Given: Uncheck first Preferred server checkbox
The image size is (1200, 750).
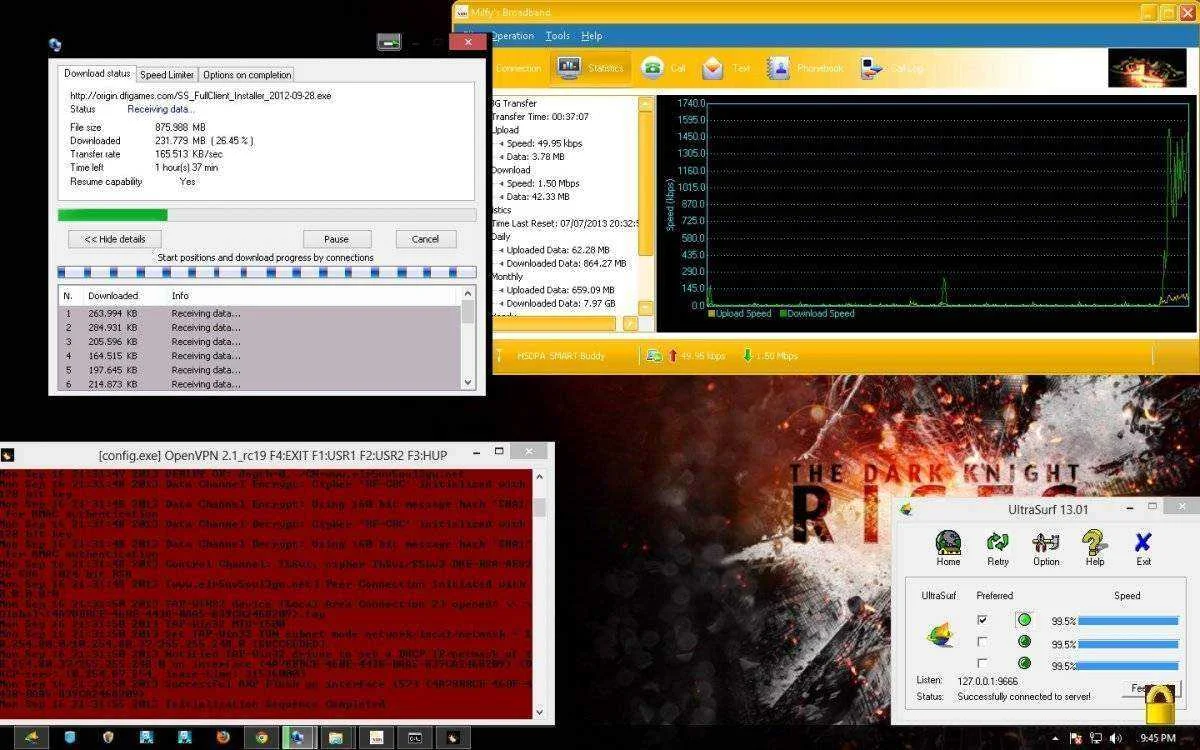Looking at the screenshot, I should [x=982, y=620].
